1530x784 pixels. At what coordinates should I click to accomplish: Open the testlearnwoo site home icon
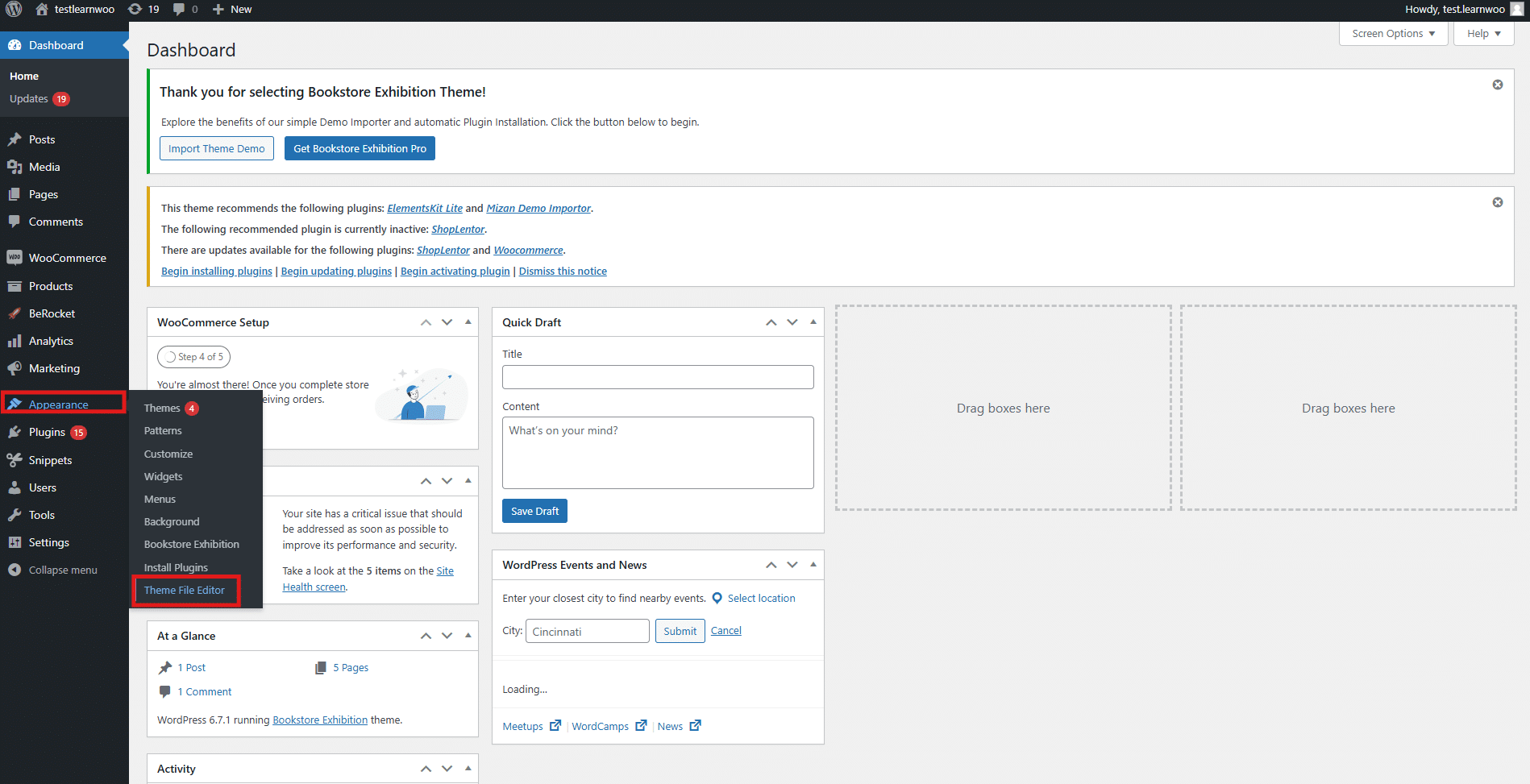tap(42, 9)
